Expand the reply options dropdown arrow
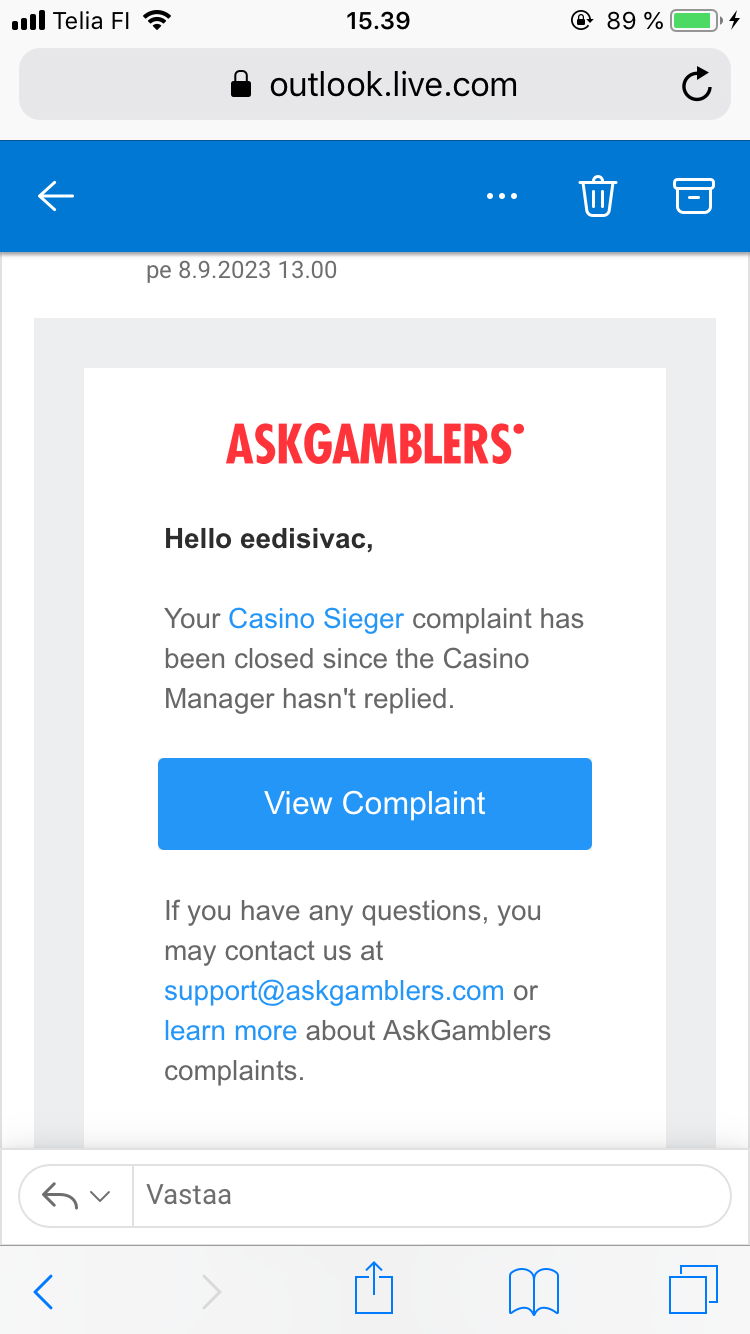 (x=100, y=1196)
